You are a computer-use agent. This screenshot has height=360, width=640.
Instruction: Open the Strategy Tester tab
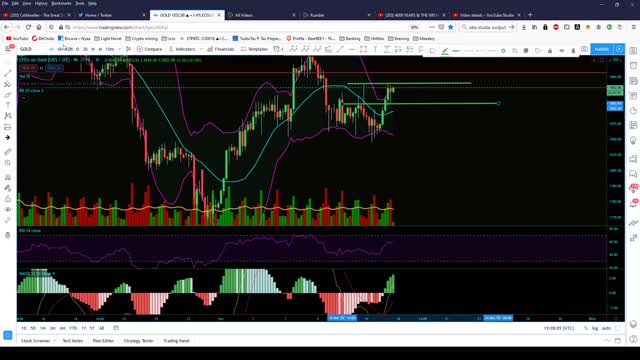coord(138,341)
